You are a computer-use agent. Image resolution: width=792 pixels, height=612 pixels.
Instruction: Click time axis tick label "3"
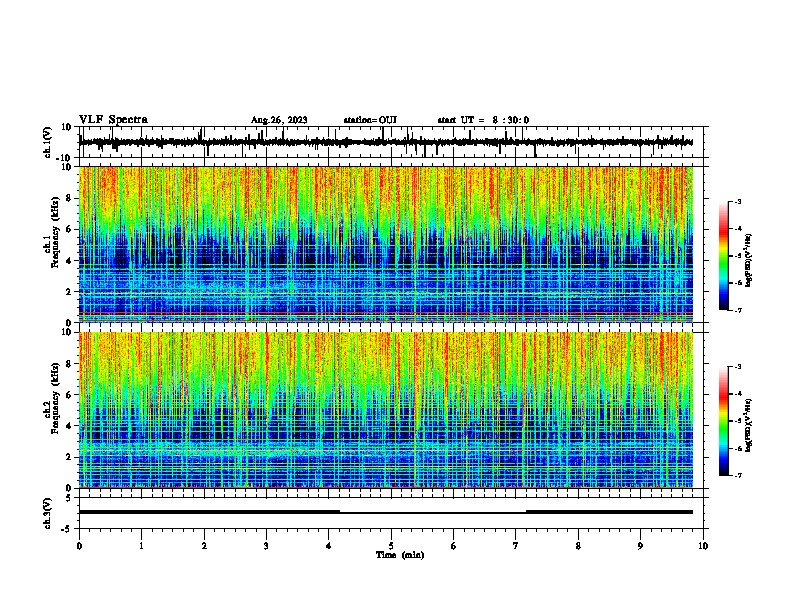pos(266,546)
